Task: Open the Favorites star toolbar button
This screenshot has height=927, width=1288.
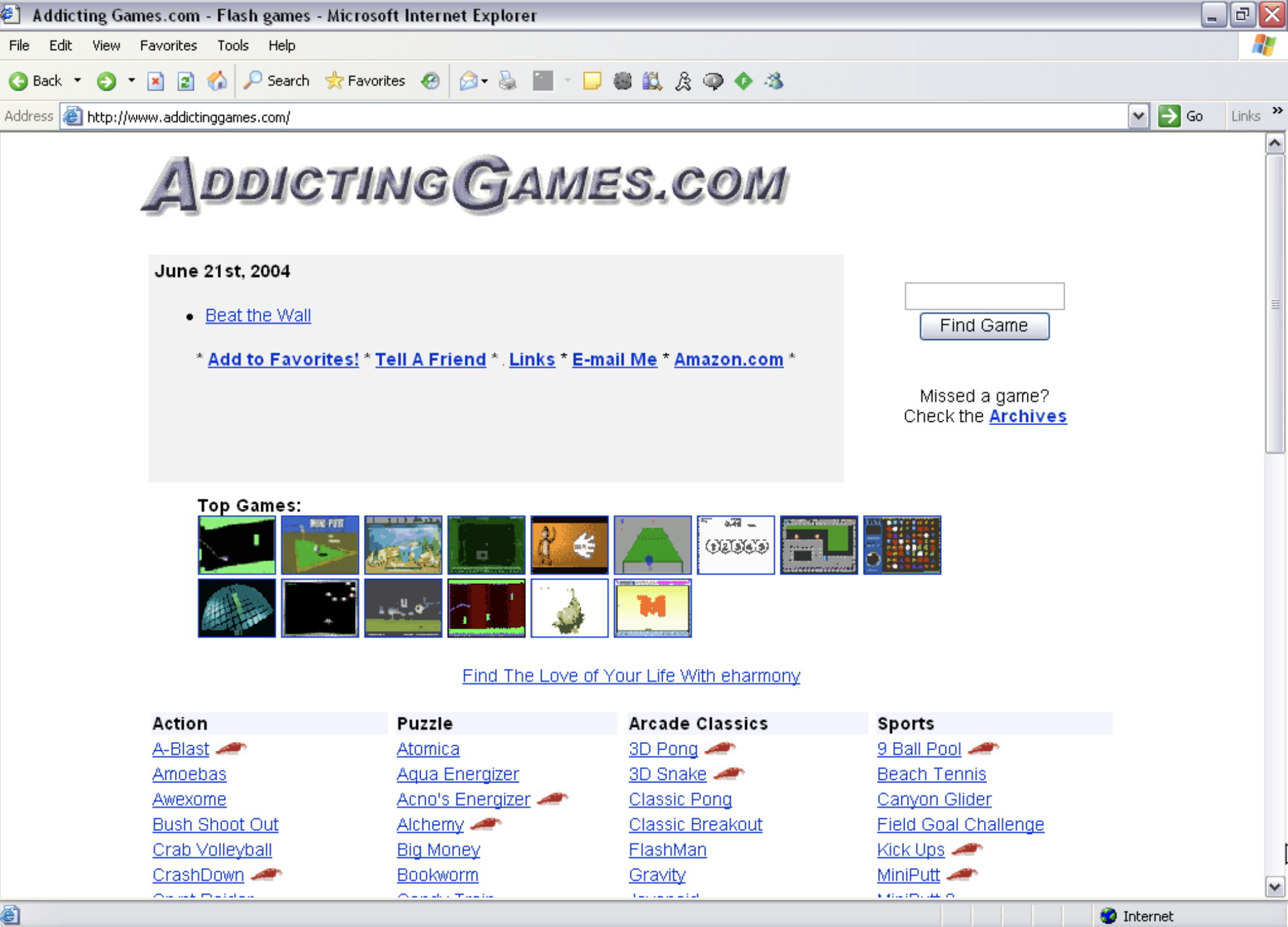Action: (x=365, y=81)
